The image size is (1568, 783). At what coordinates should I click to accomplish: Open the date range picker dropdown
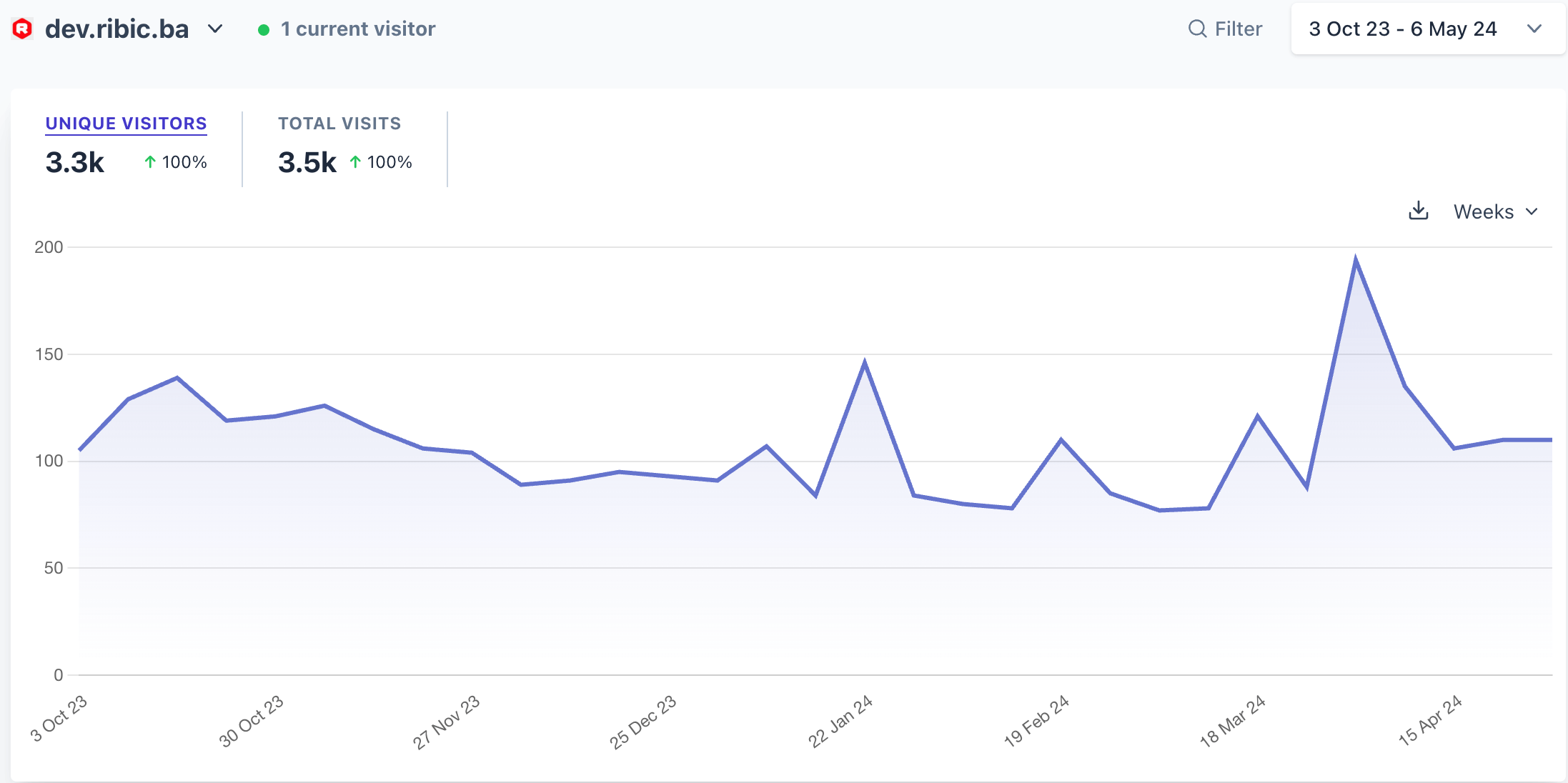(1427, 29)
